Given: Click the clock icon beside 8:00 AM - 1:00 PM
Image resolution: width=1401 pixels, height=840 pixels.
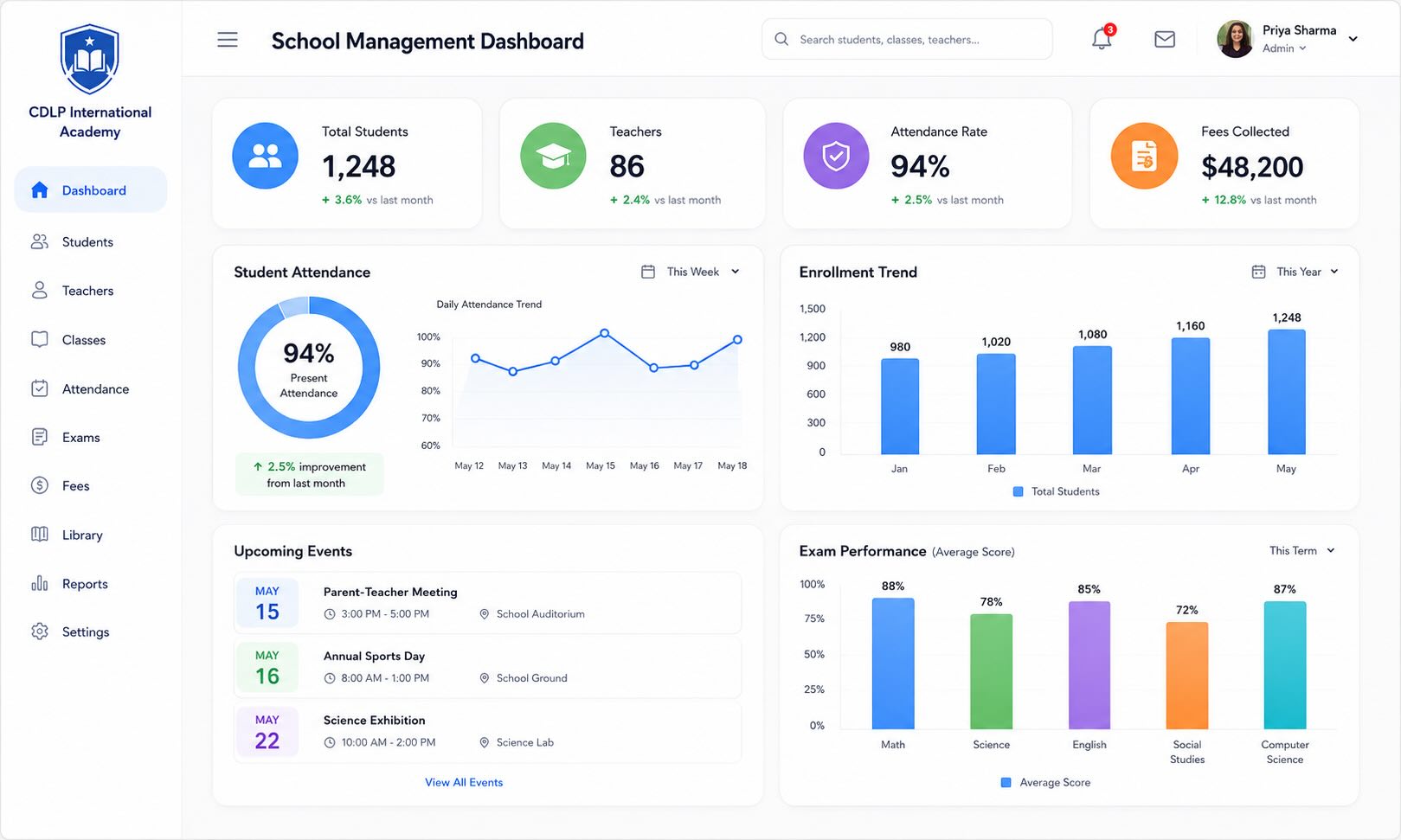Looking at the screenshot, I should click(x=330, y=678).
